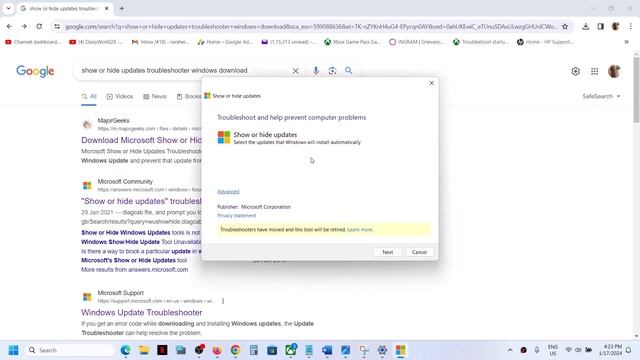
Task: Show more bookmarks chevron
Action: 627,42
